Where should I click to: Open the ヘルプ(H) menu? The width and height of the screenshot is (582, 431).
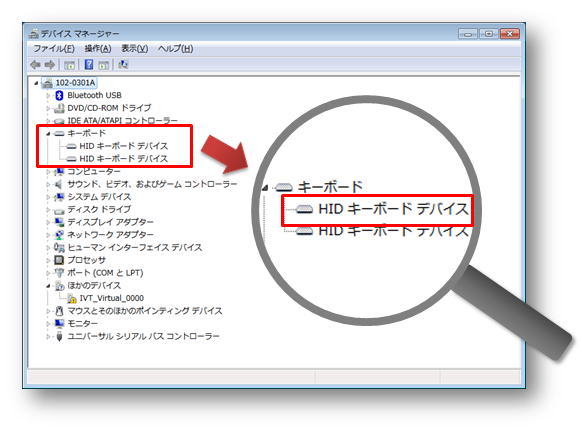click(175, 49)
